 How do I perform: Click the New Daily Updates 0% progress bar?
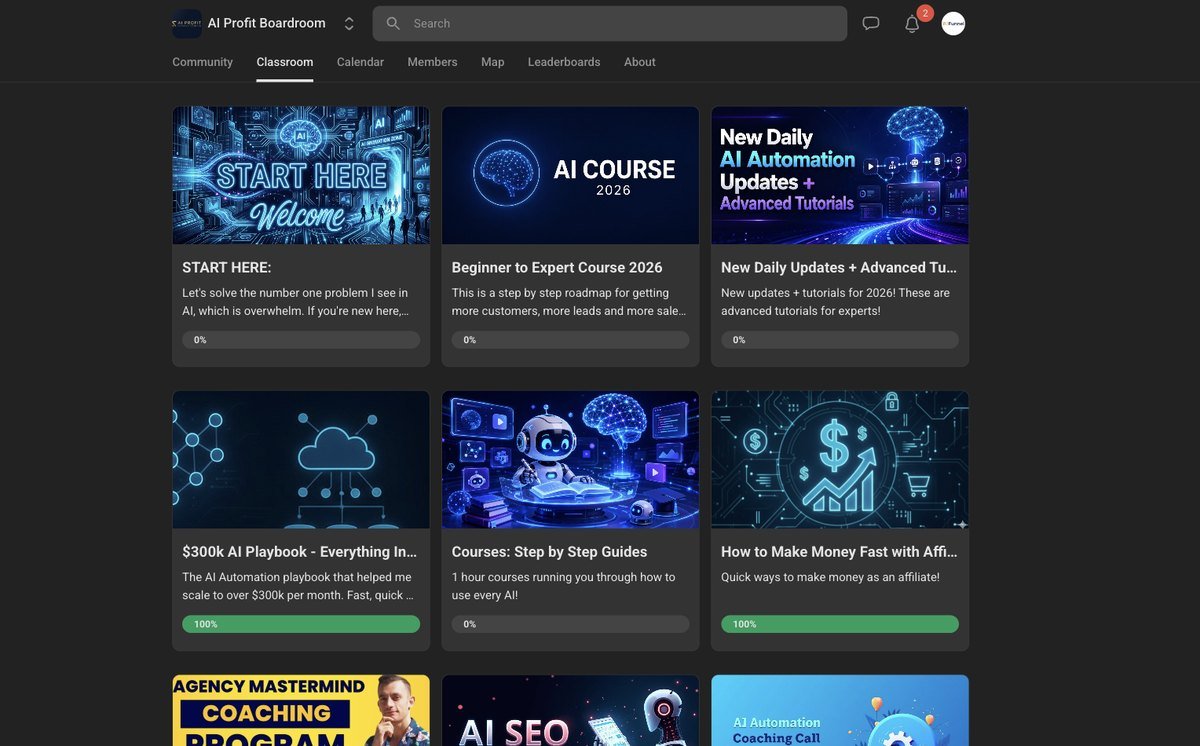click(840, 340)
